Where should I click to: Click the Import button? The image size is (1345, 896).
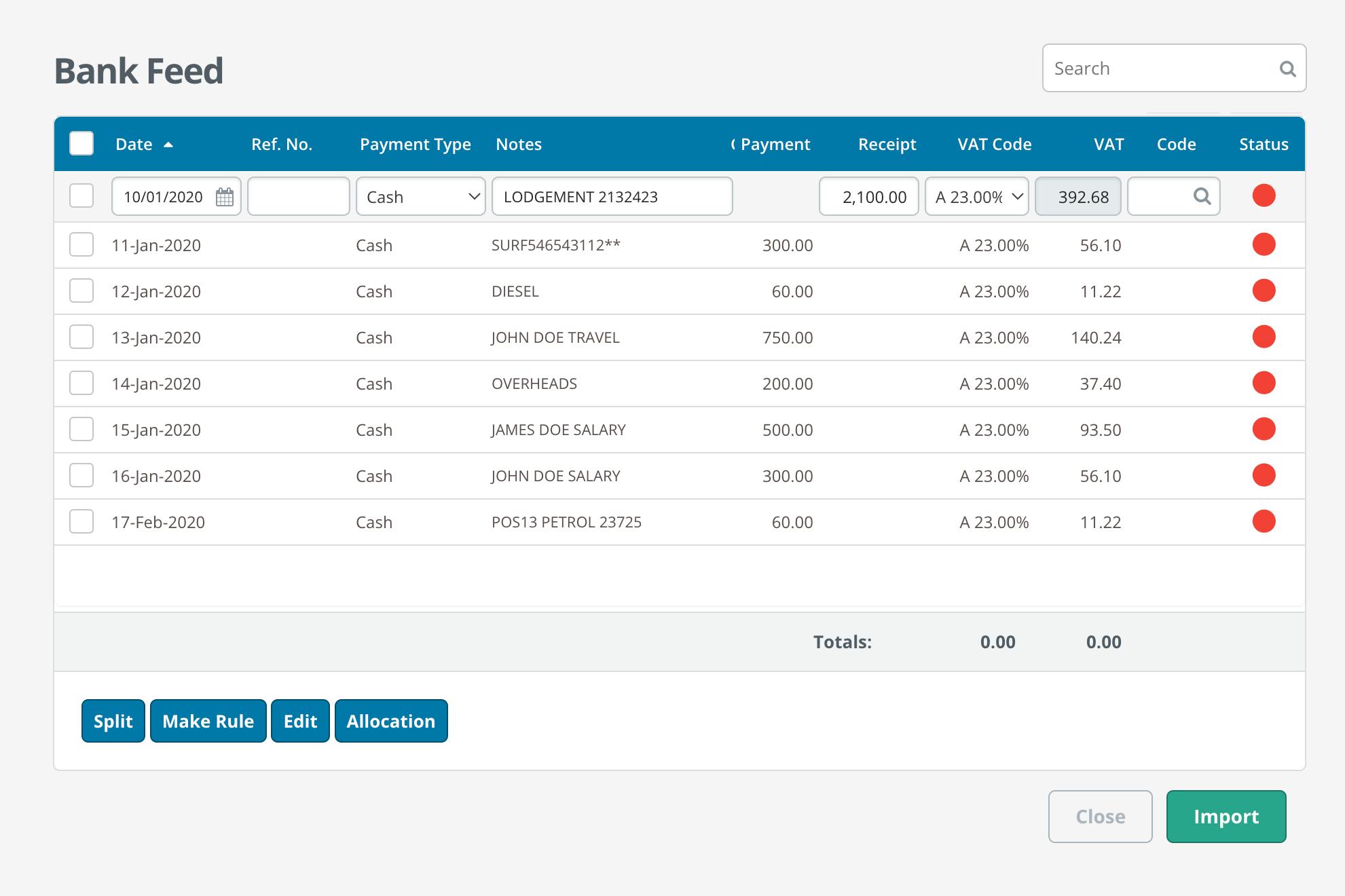click(1225, 816)
